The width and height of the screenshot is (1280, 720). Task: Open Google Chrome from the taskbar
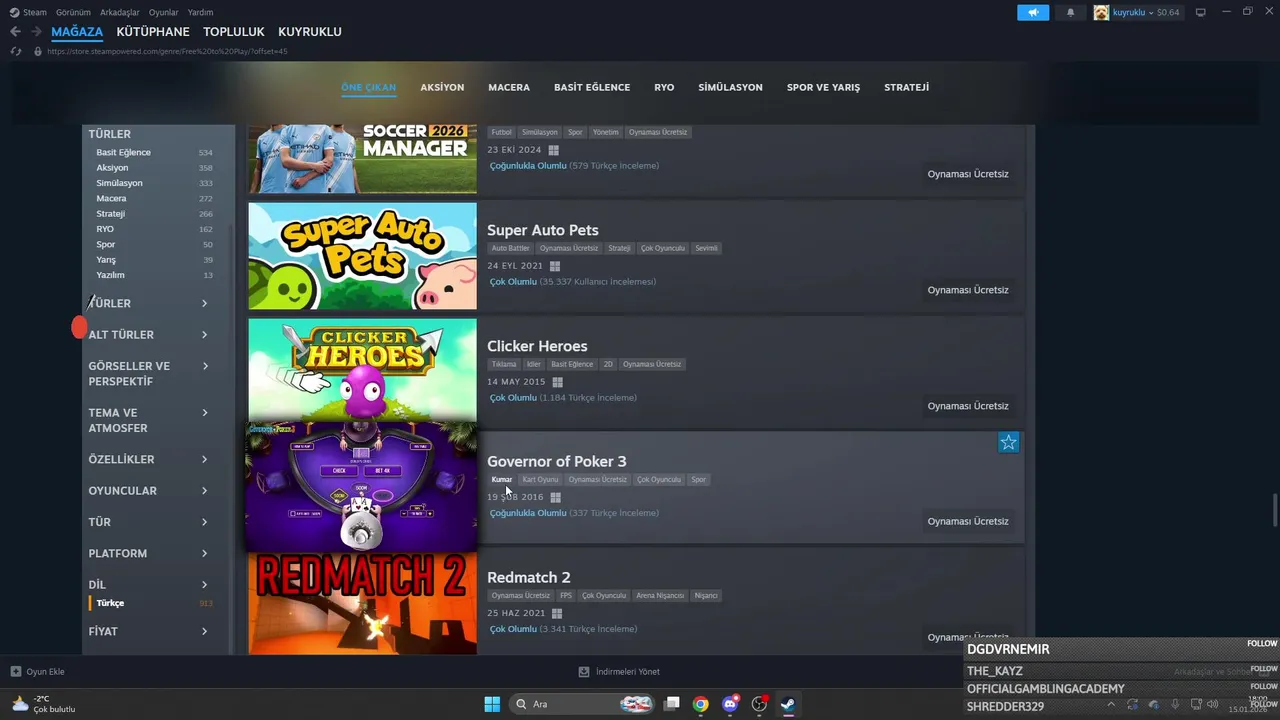point(701,704)
